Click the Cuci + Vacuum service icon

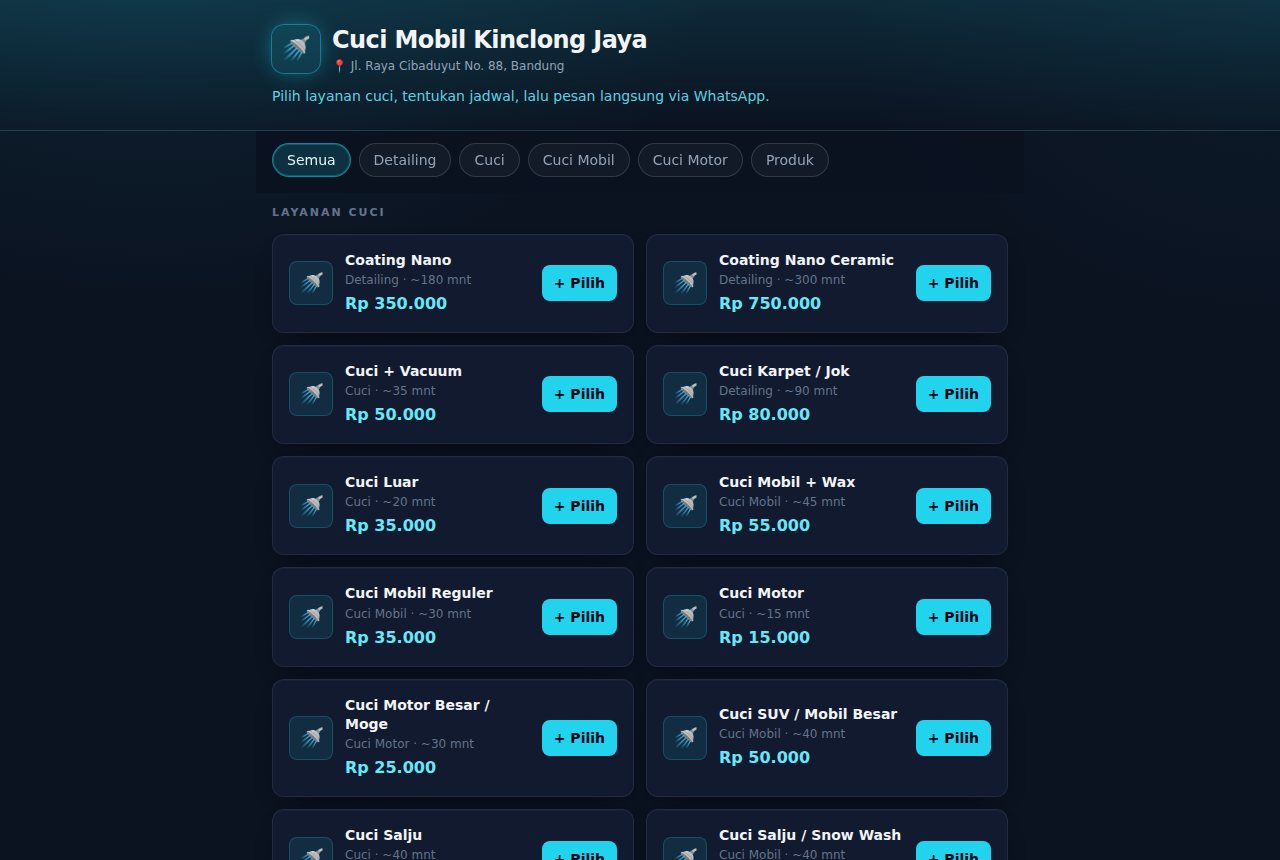coord(311,394)
